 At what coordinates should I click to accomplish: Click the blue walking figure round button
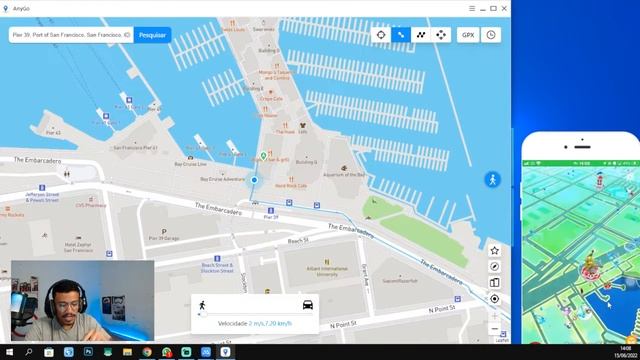pyautogui.click(x=493, y=180)
